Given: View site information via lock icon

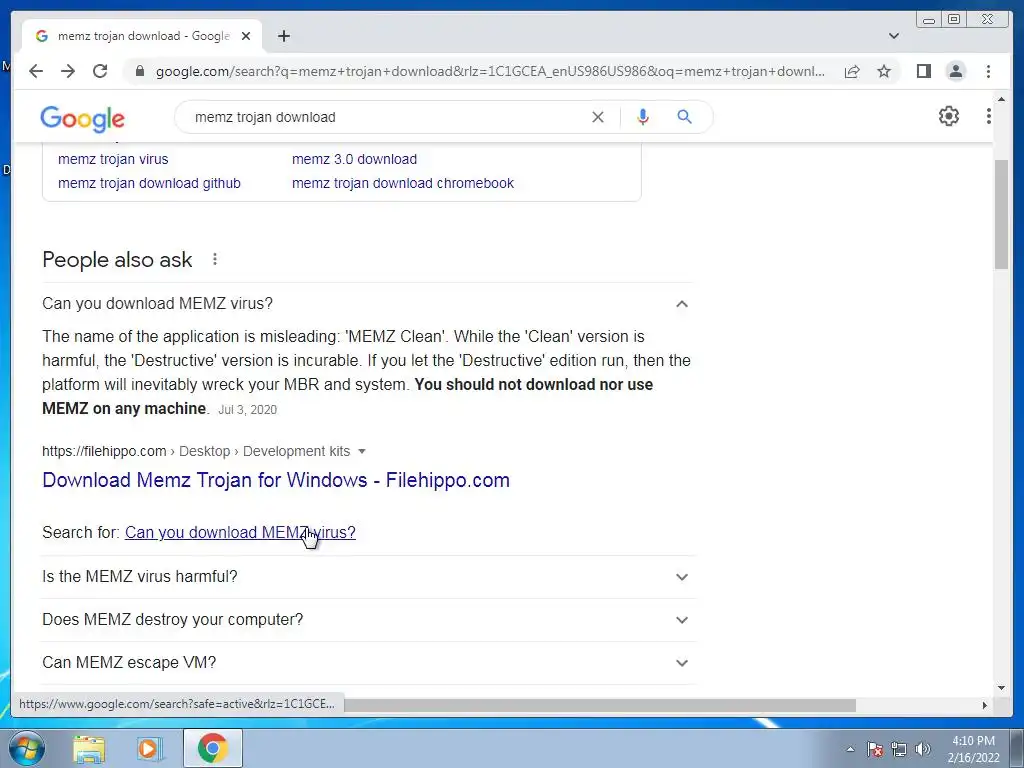Looking at the screenshot, I should [x=139, y=71].
